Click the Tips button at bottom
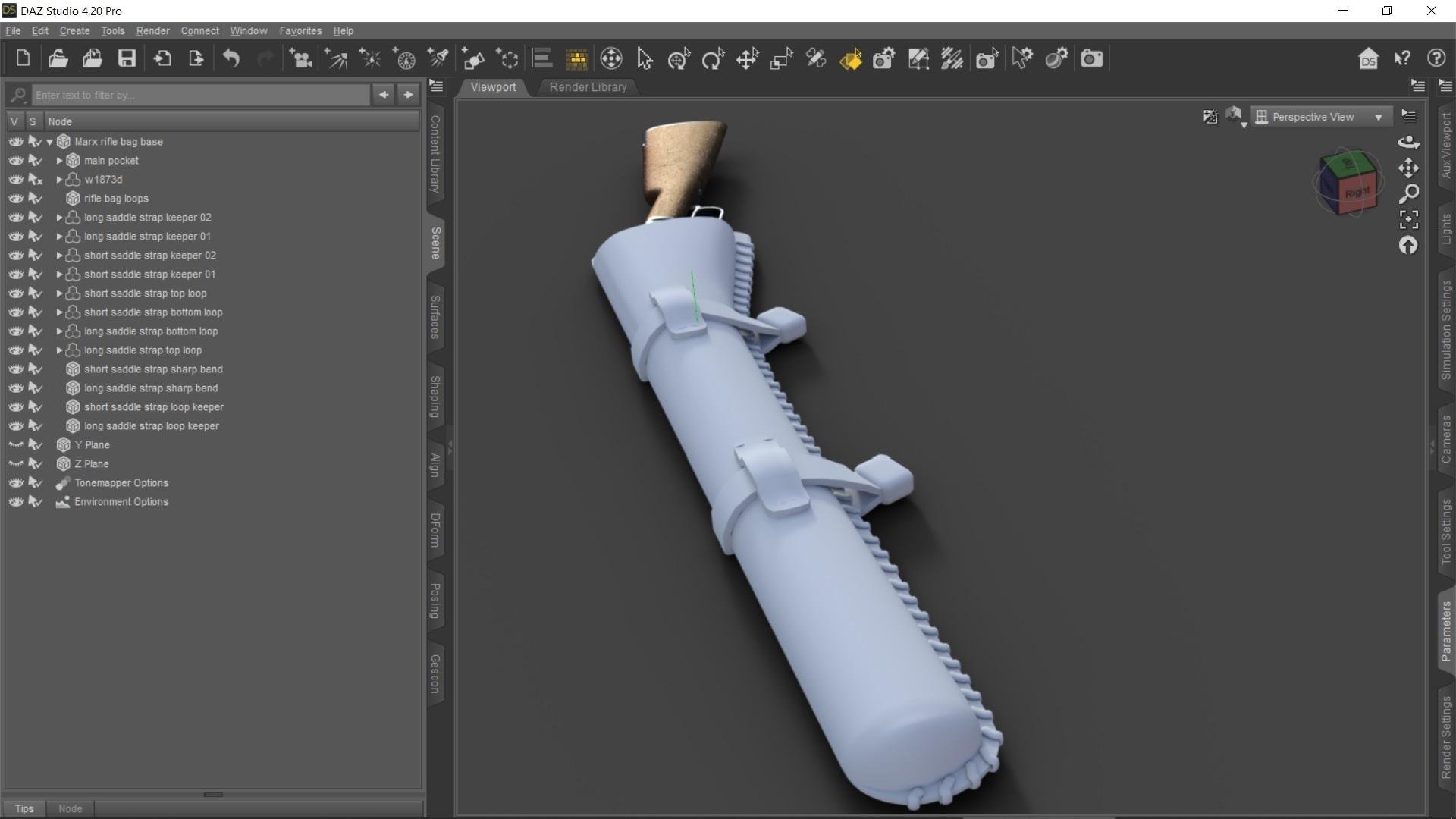The width and height of the screenshot is (1456, 819). coord(24,808)
